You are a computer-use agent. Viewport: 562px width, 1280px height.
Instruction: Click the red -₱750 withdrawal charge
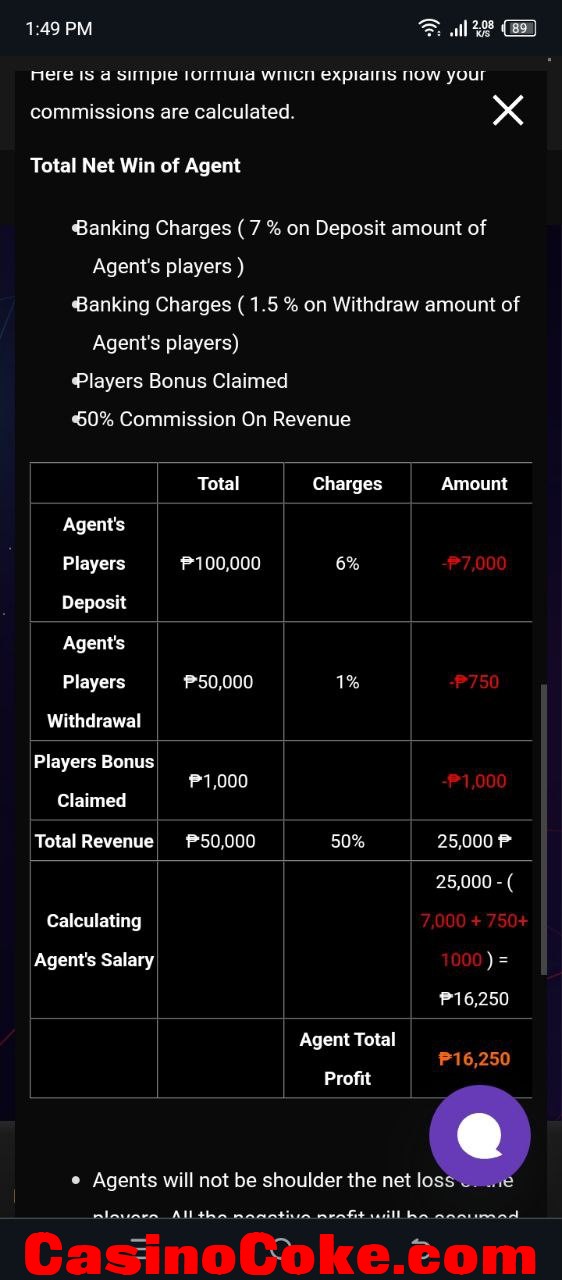474,682
